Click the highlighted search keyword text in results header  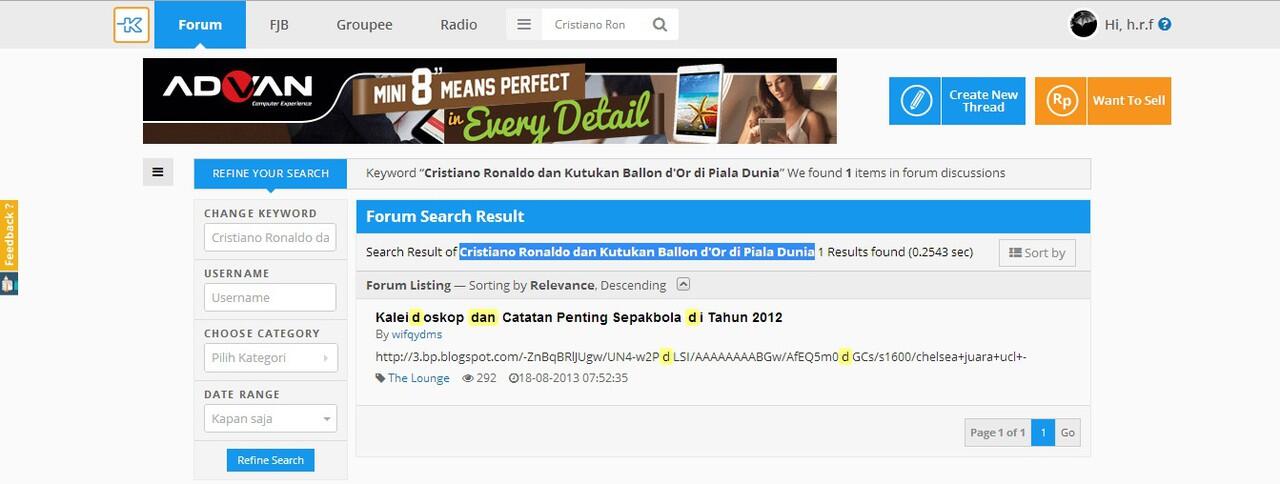point(637,252)
